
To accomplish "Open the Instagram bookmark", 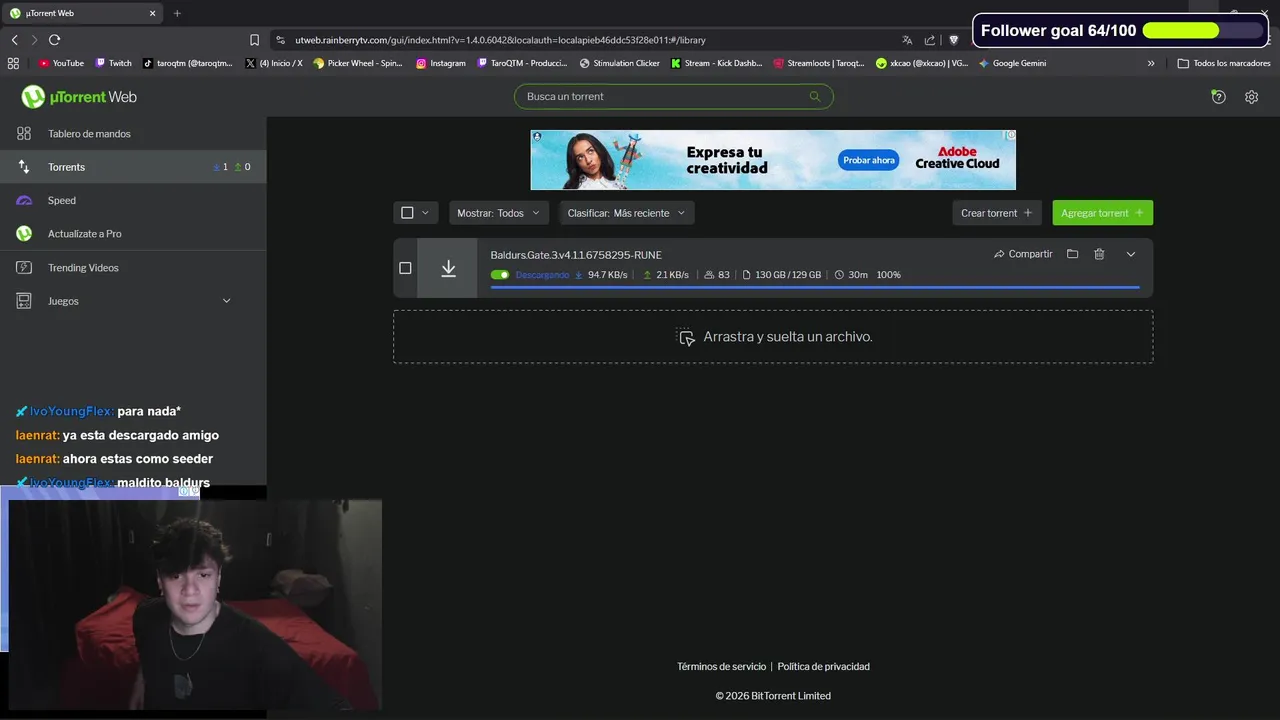I will pos(441,63).
